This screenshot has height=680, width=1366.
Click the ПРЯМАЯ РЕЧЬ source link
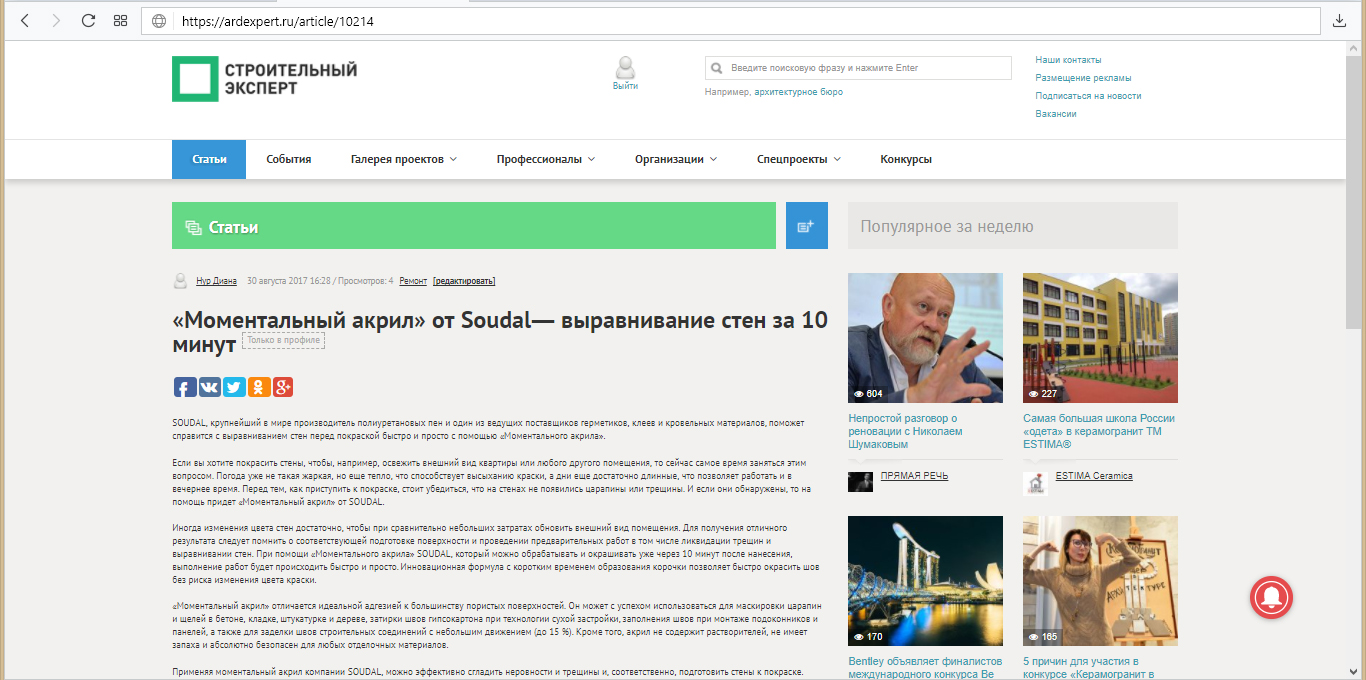(914, 476)
